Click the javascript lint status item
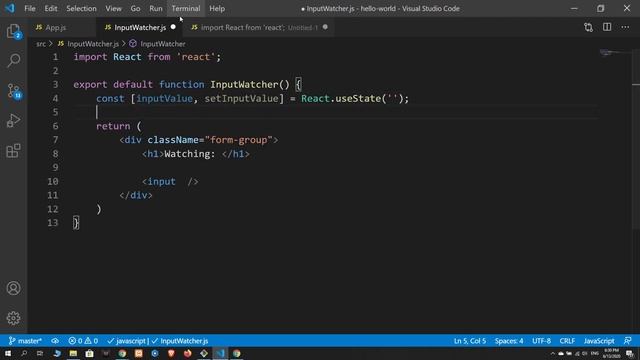 [x=127, y=341]
